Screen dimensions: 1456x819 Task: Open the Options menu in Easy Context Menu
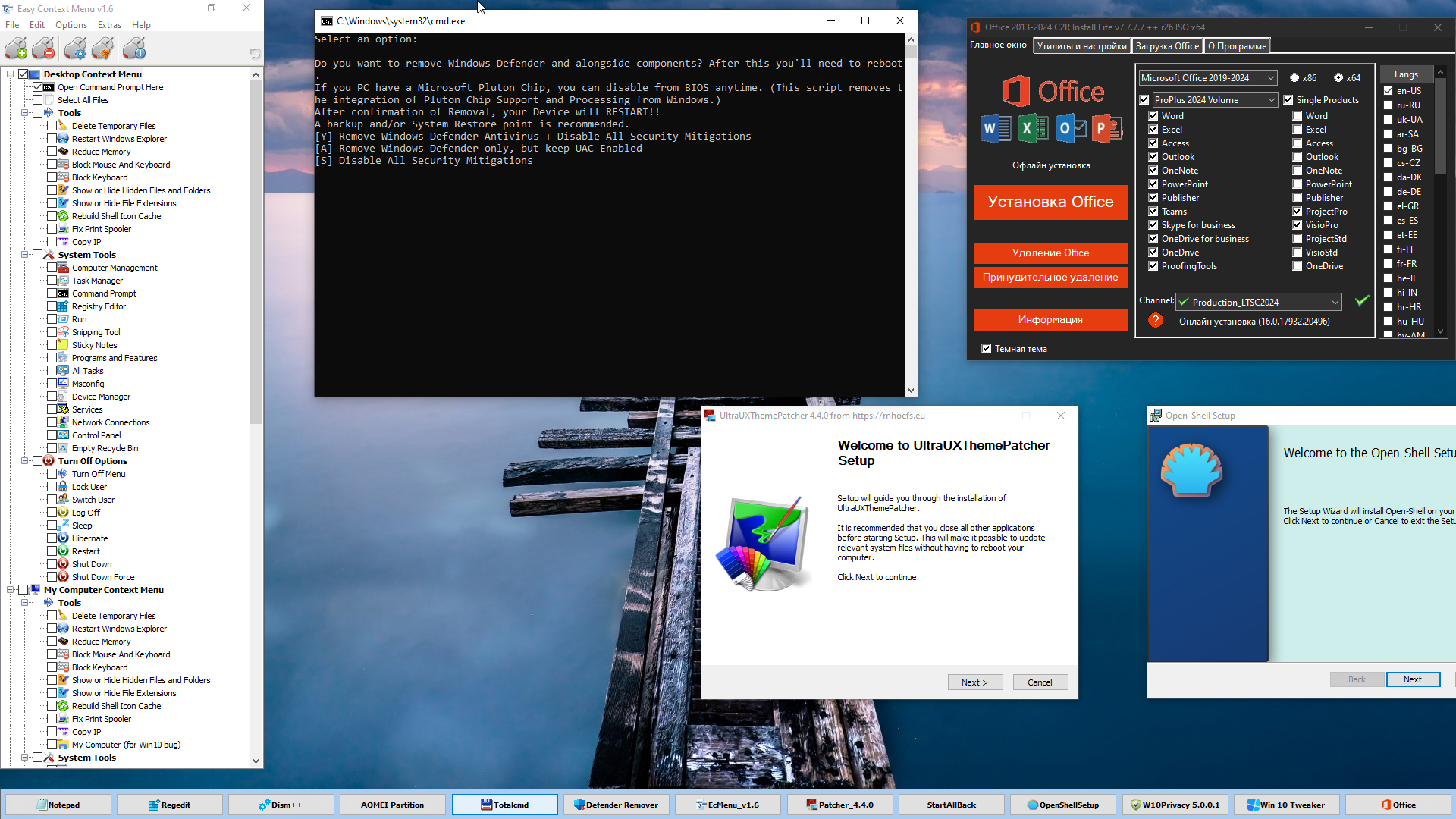(x=71, y=25)
